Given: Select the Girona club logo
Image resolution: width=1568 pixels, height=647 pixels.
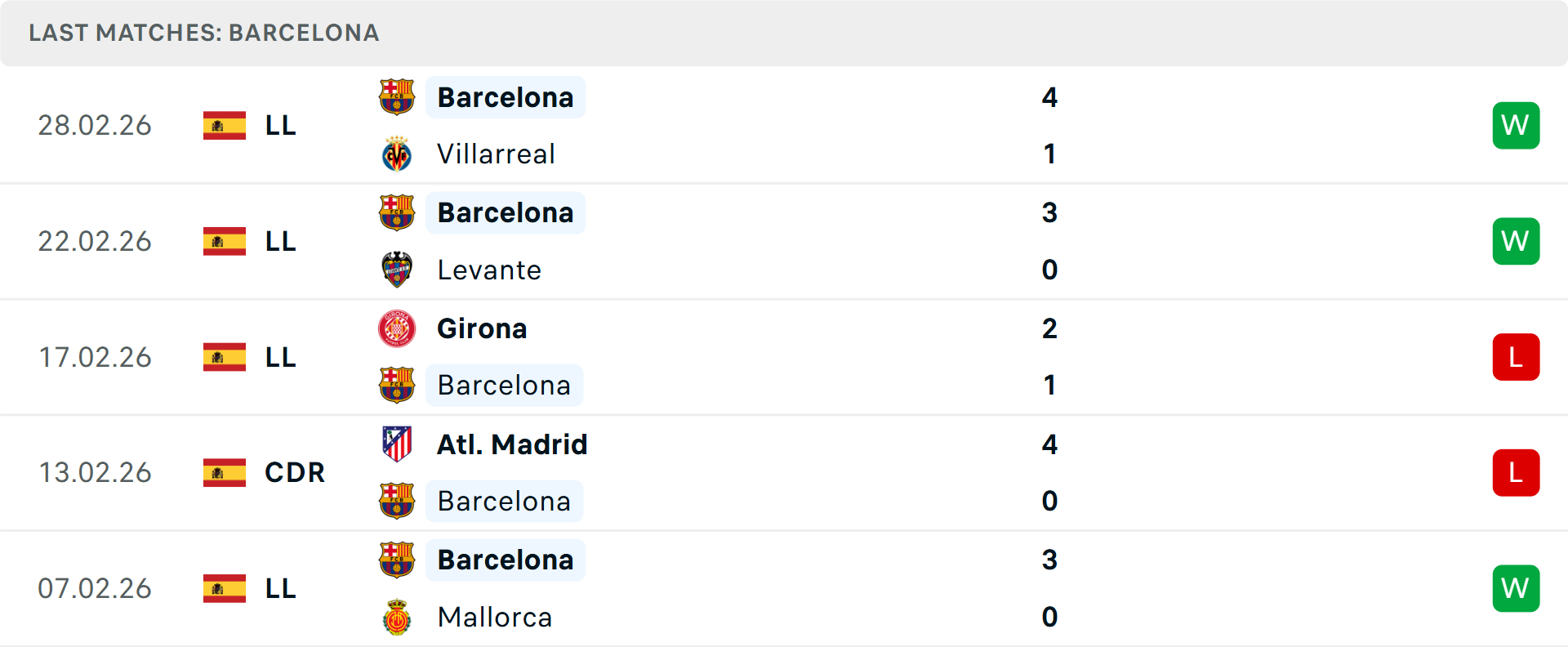Looking at the screenshot, I should click(x=397, y=328).
